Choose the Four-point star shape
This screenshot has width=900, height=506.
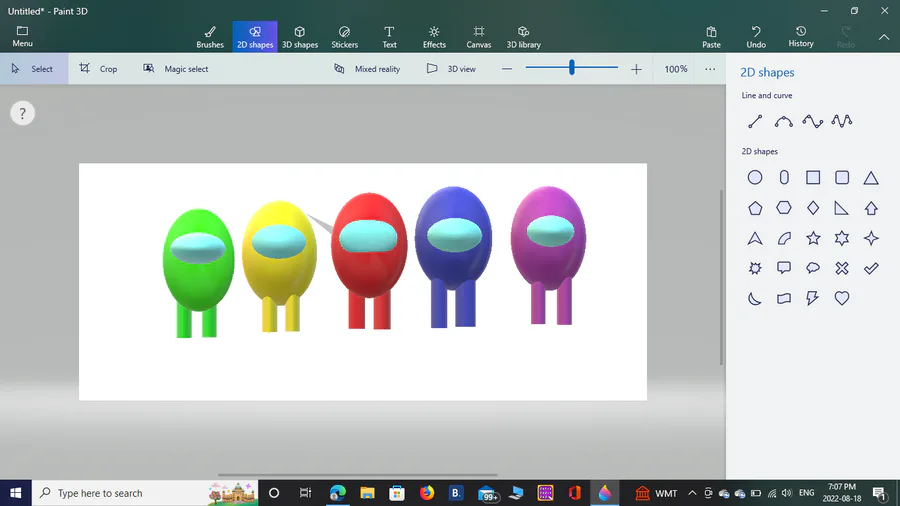[x=871, y=238]
